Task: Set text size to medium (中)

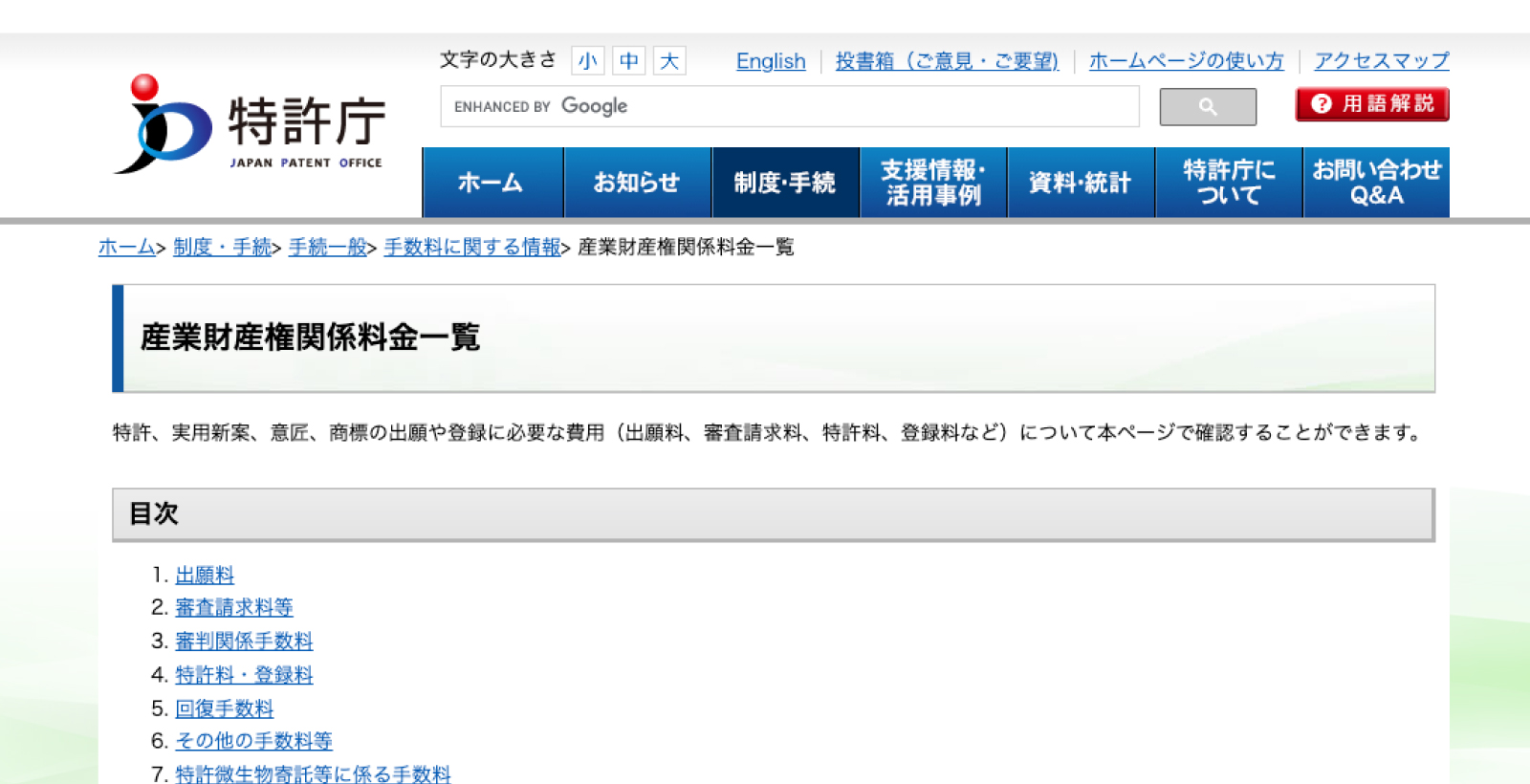Action: 628,61
